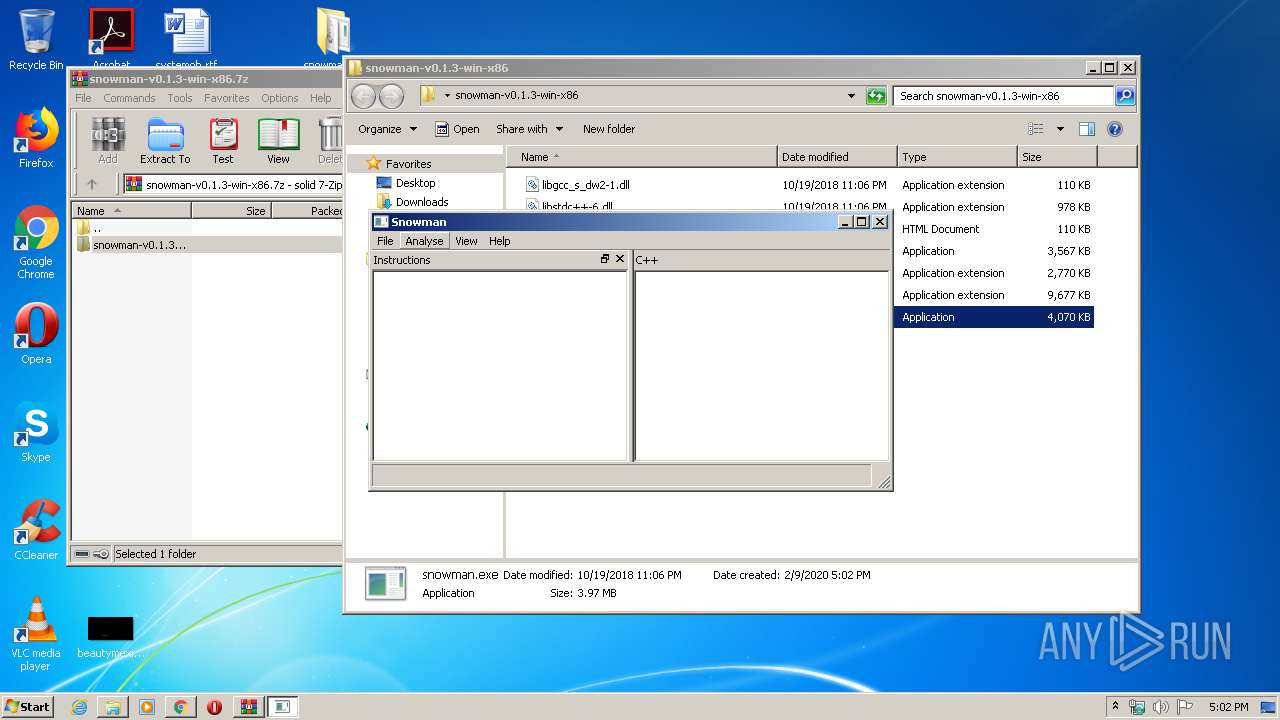The image size is (1280, 720).
Task: Toggle the Explorer preview pane icon
Action: [1087, 129]
